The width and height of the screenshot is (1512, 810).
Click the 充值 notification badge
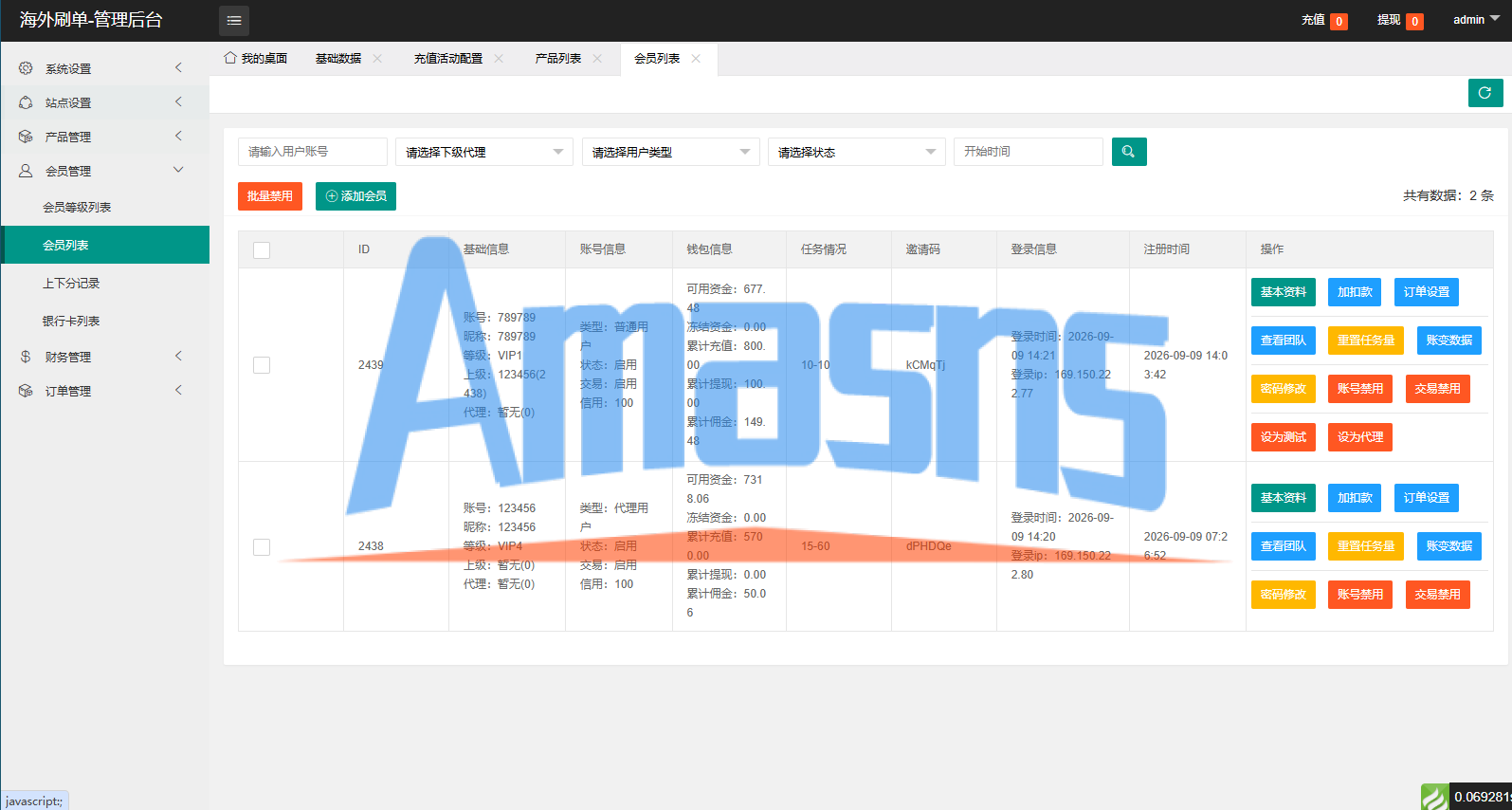[1339, 21]
